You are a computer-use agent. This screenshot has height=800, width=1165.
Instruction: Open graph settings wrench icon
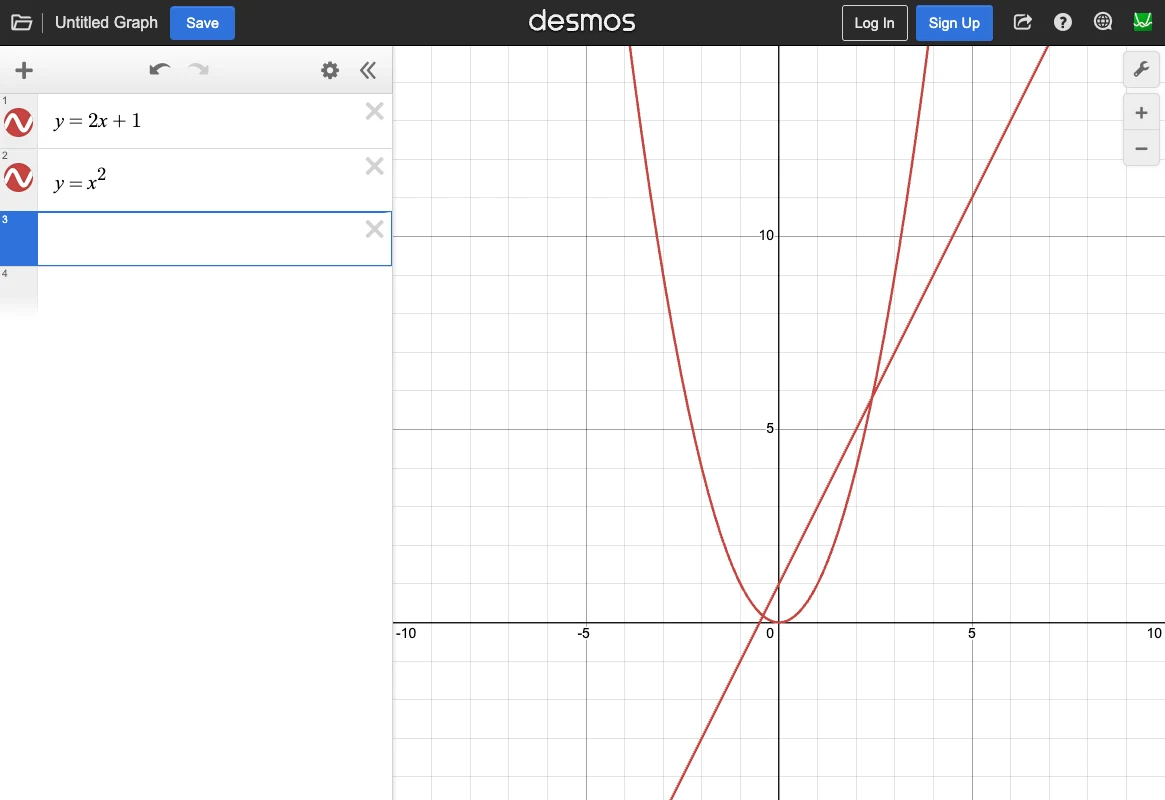tap(1141, 70)
